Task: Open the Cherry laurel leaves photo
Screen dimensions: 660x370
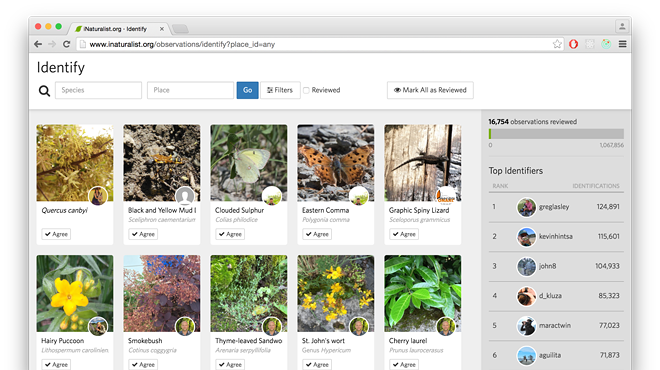Action: click(423, 293)
